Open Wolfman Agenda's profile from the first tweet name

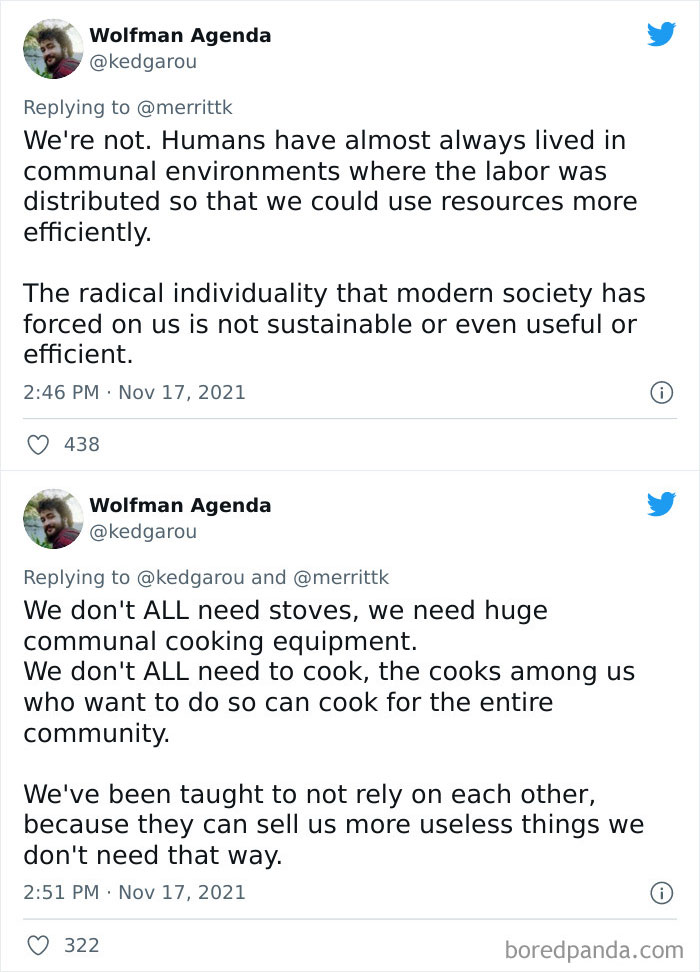click(x=181, y=35)
